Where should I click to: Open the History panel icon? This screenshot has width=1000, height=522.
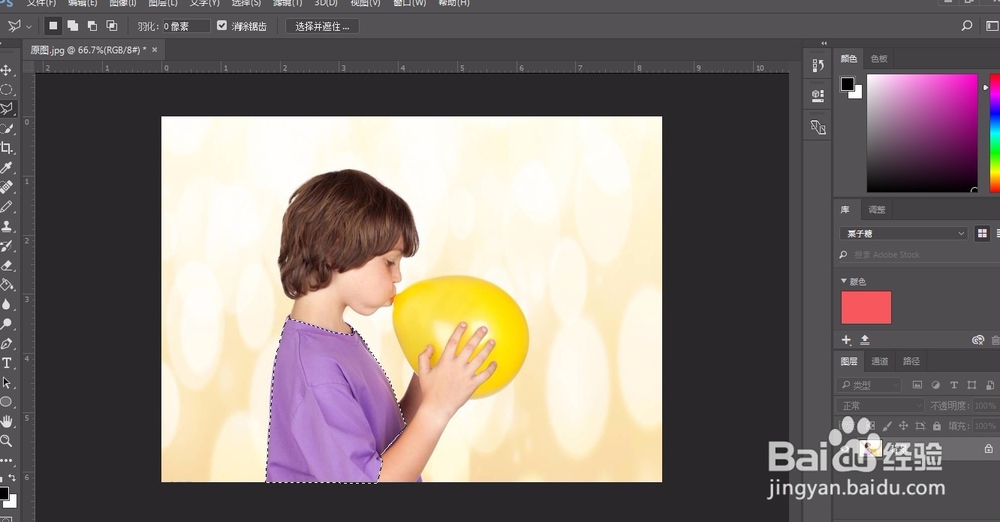tap(818, 66)
